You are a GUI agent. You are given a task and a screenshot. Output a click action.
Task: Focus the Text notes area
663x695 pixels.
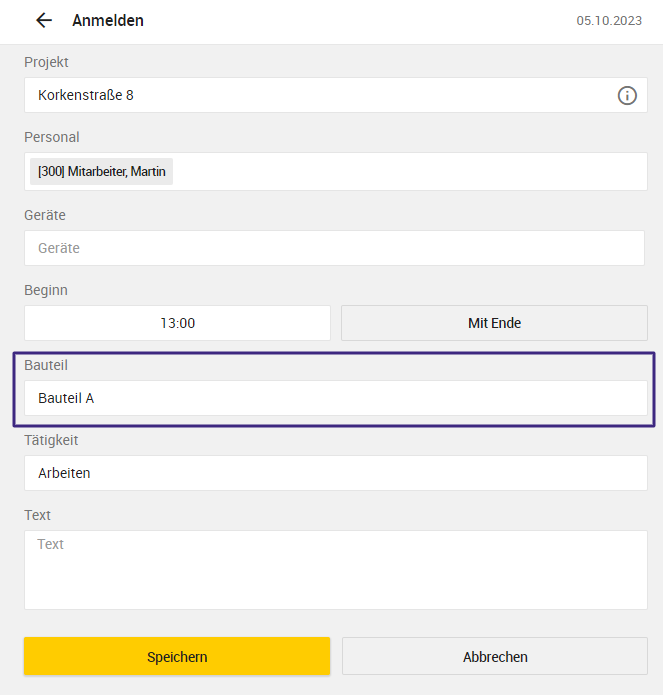tap(335, 570)
